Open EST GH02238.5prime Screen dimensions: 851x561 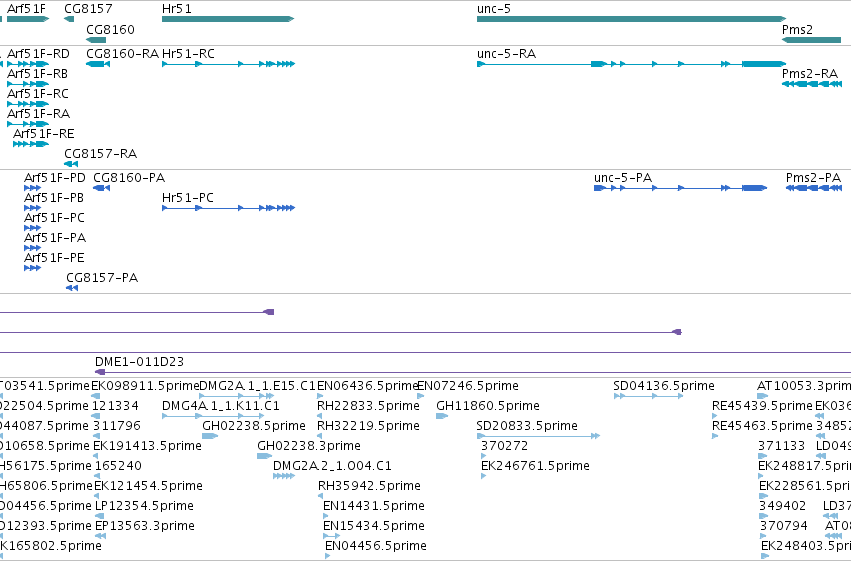pos(253,426)
